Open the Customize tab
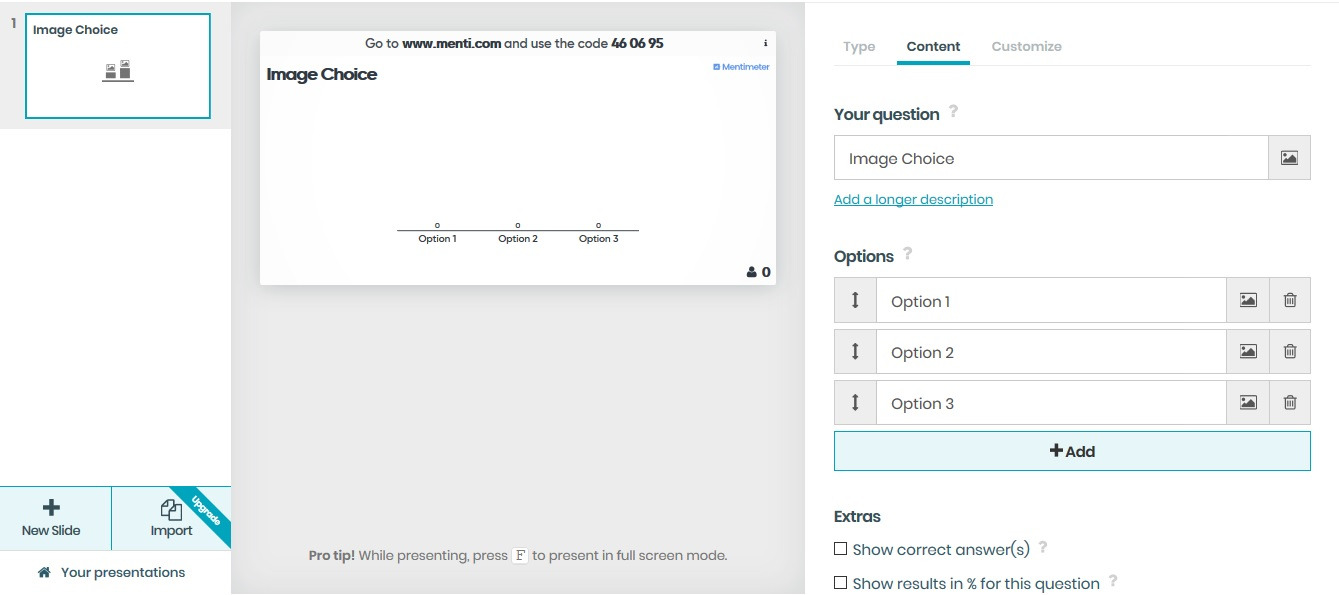This screenshot has width=1339, height=595. [1026, 46]
